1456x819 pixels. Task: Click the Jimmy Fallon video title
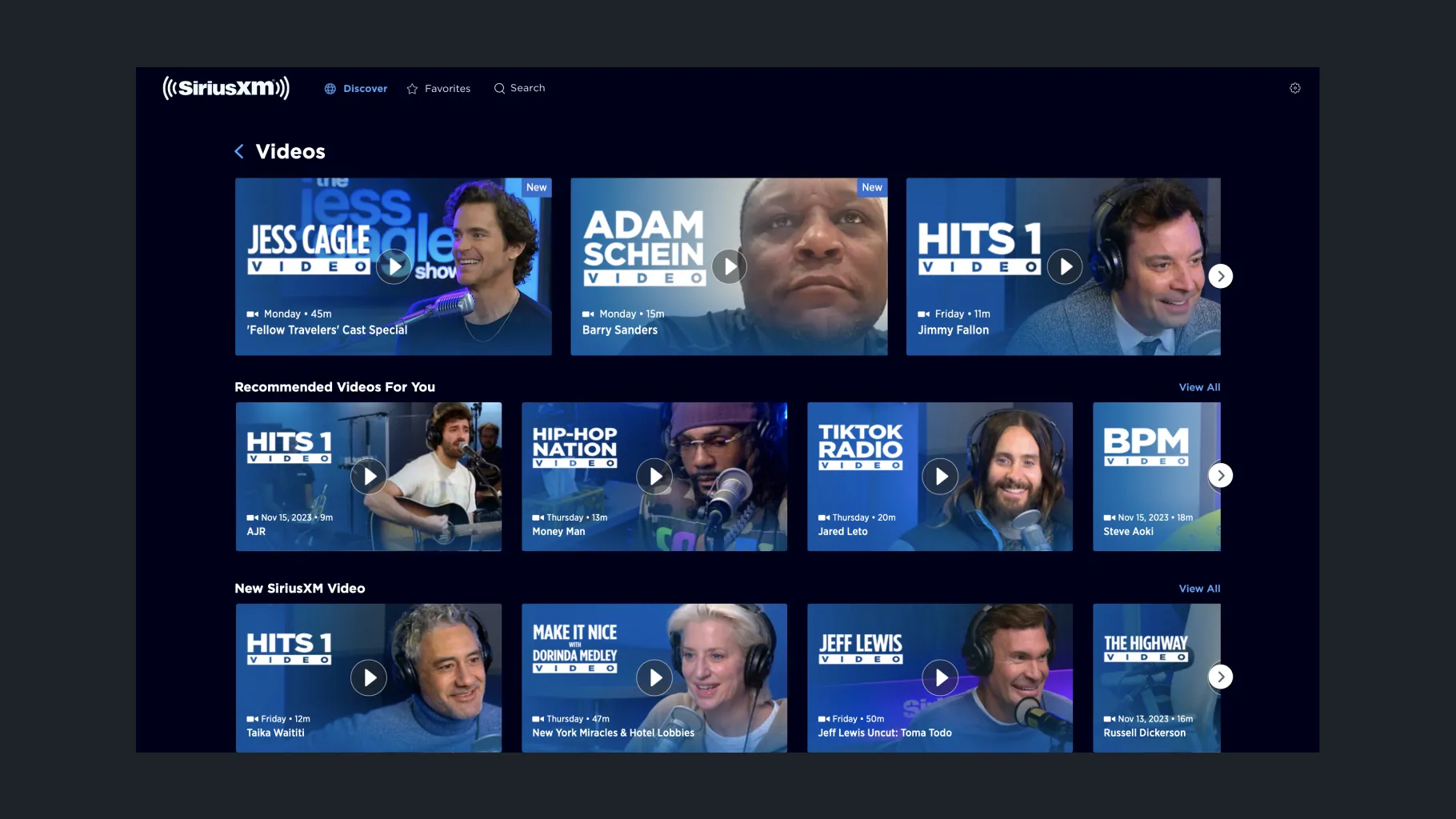click(x=953, y=330)
